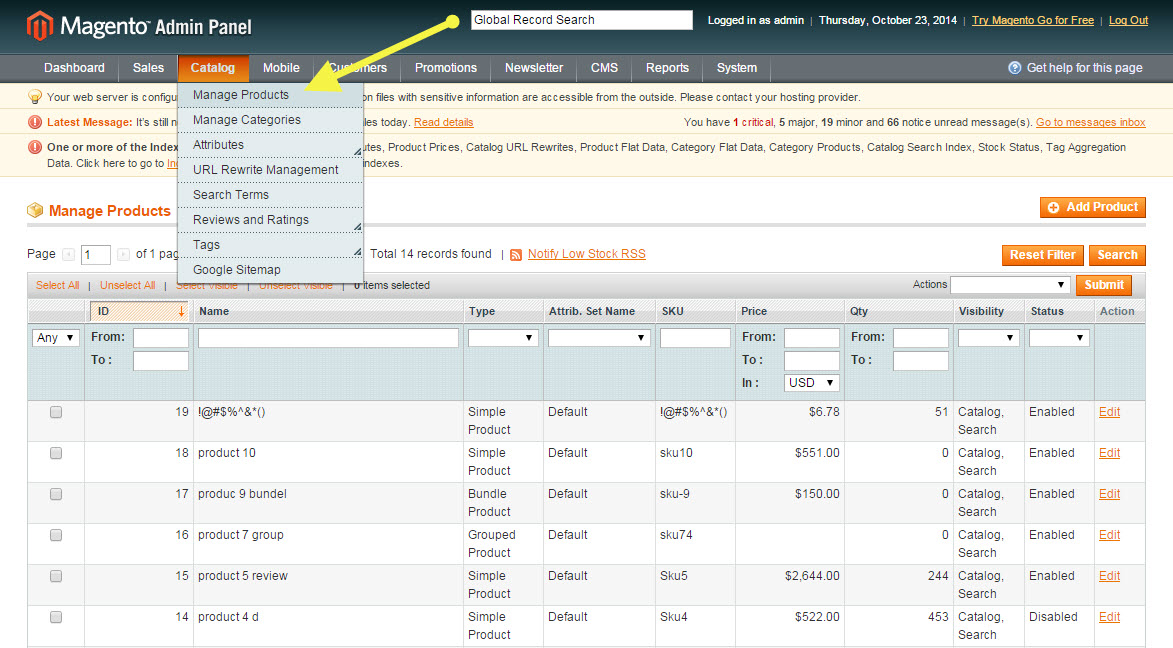The image size is (1173, 648).
Task: Click the Qty To input field
Action: (x=921, y=361)
